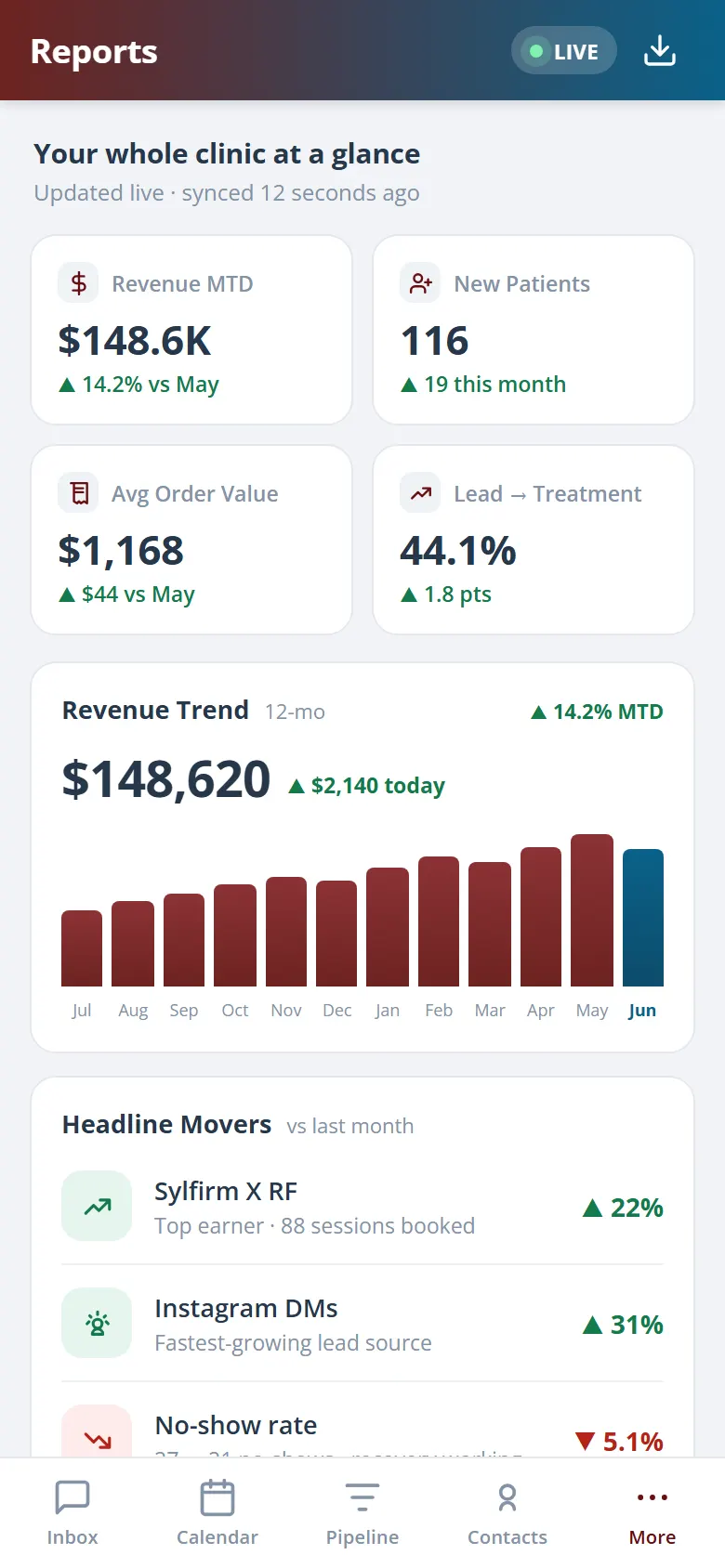The height and width of the screenshot is (1568, 725).
Task: Click the 19 this month change
Action: coord(483,385)
